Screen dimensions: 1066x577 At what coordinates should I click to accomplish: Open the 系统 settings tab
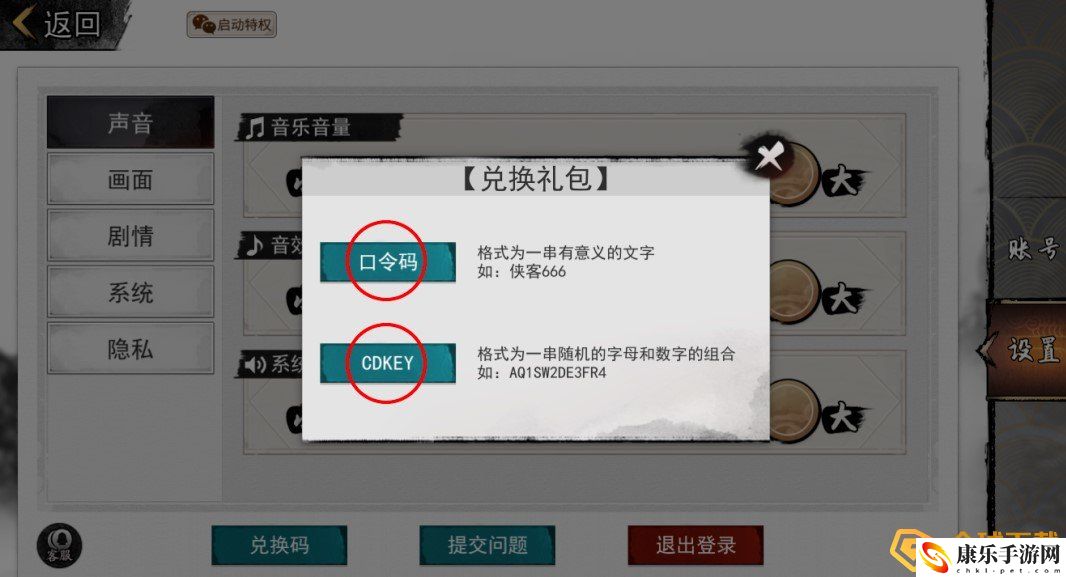coord(131,292)
